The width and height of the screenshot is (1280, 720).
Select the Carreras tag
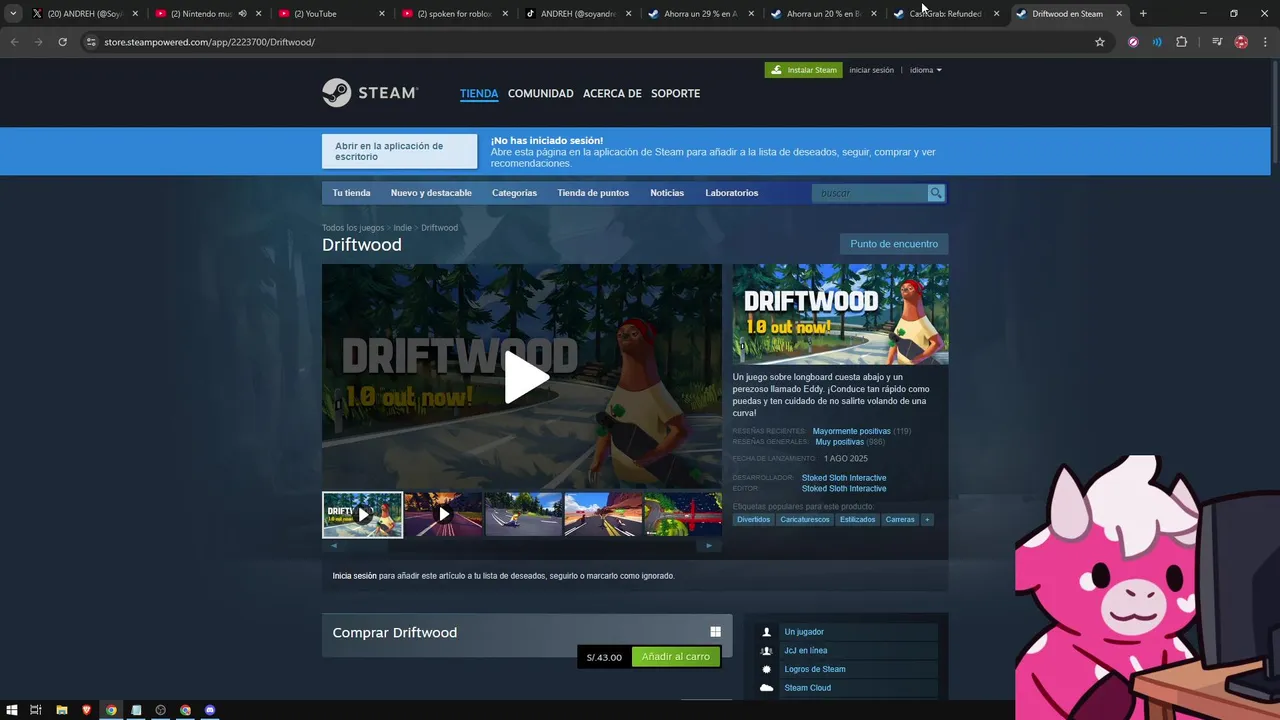900,520
